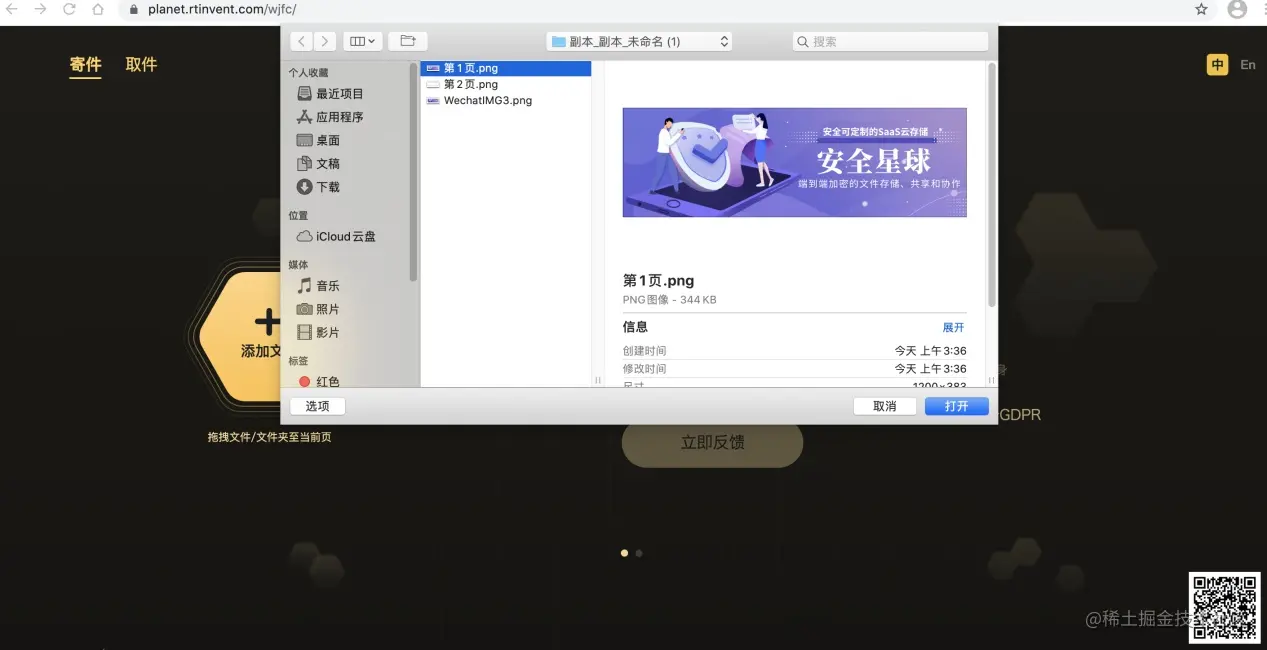This screenshot has height=650, width=1267.
Task: Open the browser profile avatar
Action: coord(1237,9)
